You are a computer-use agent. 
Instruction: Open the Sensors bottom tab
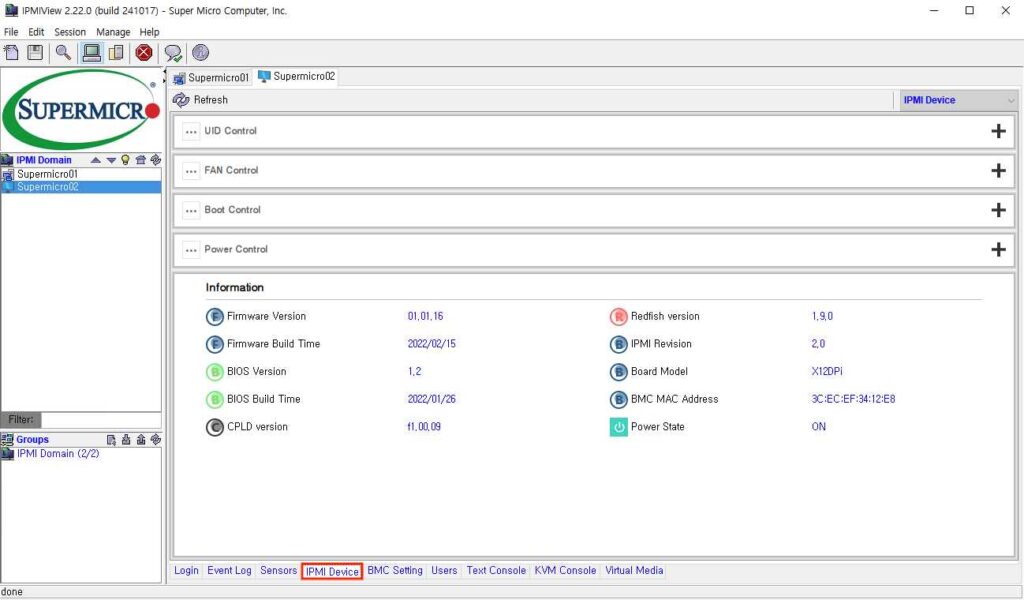coord(278,570)
